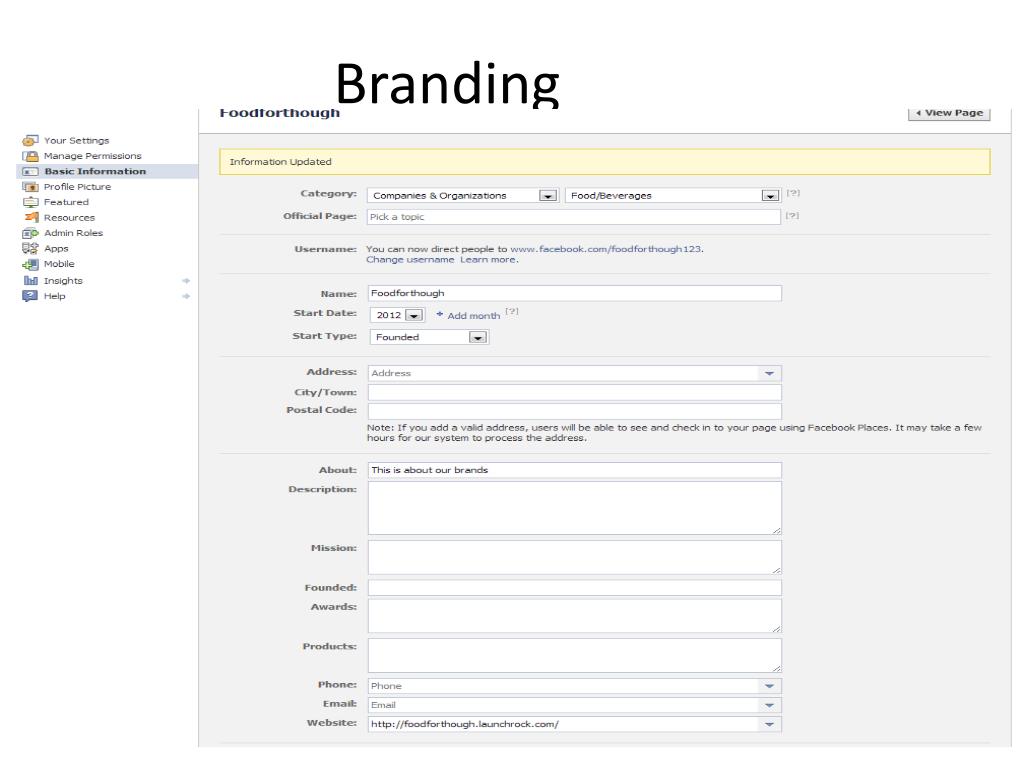Viewport: 1024px width, 768px height.
Task: Open the Admin Roles section
Action: click(x=73, y=233)
